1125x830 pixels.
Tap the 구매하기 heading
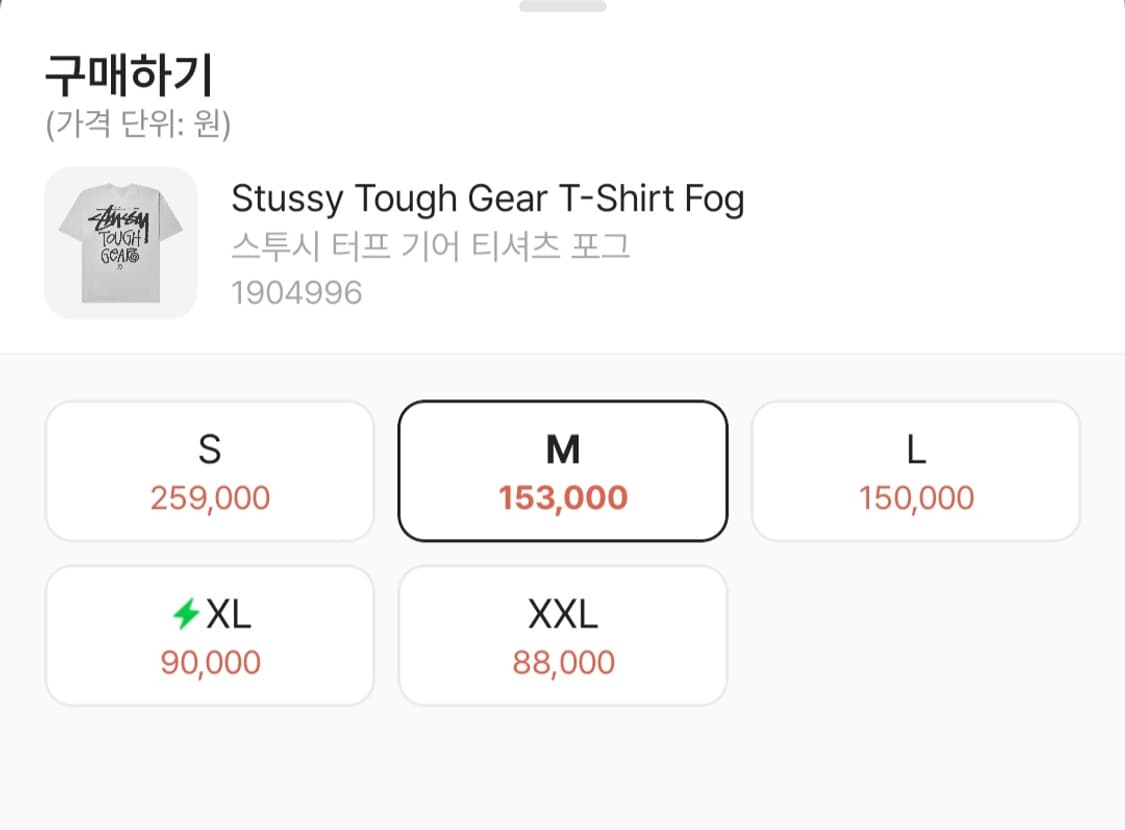[129, 75]
